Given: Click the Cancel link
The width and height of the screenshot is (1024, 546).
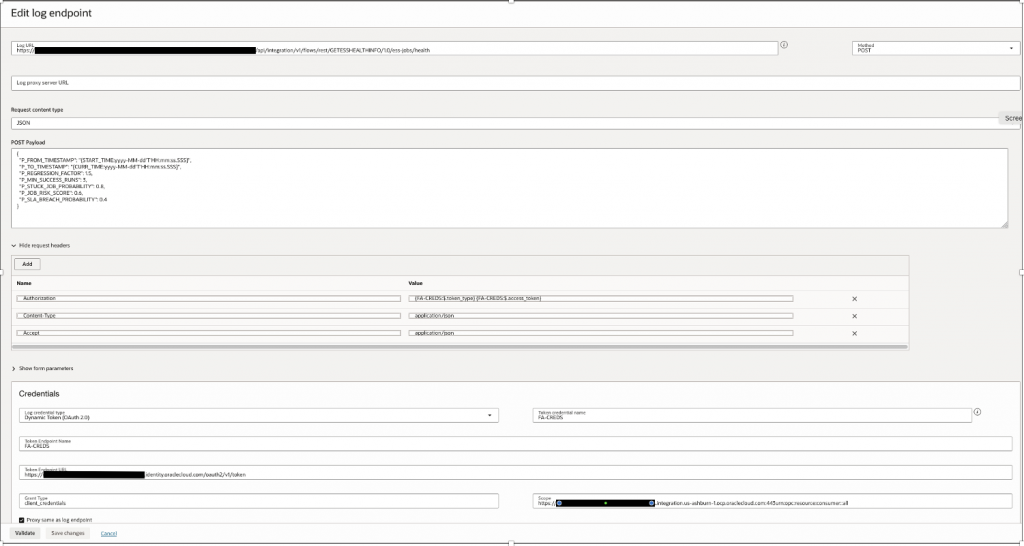Looking at the screenshot, I should click(x=108, y=534).
